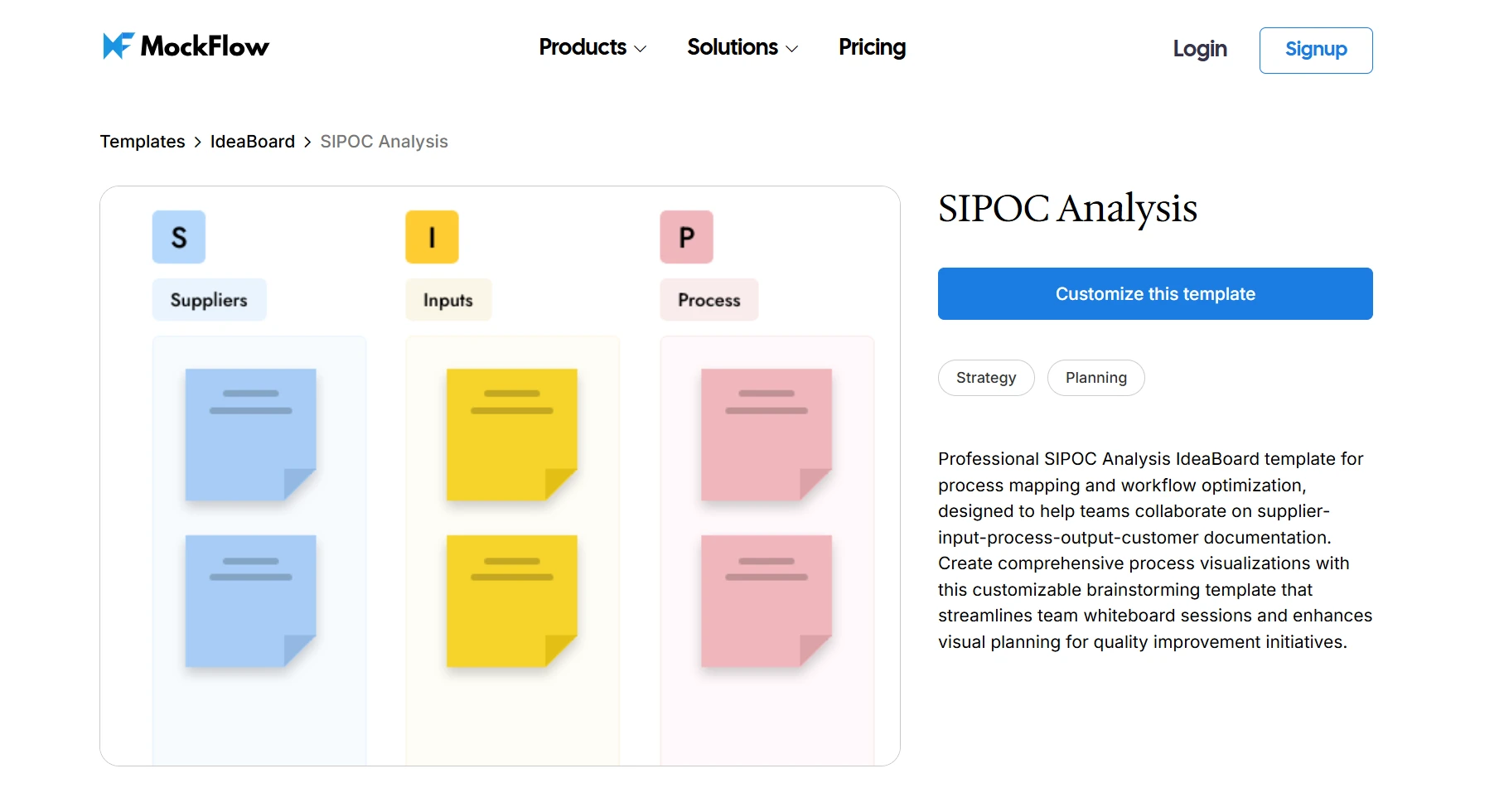
Task: Click the bottom yellow Inputs sticky note
Action: pyautogui.click(x=511, y=601)
